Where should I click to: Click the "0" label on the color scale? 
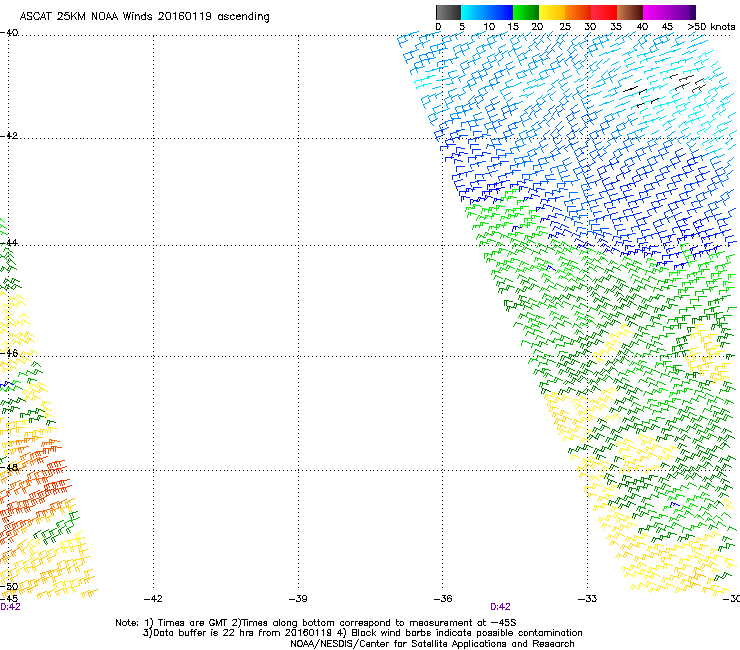438,27
